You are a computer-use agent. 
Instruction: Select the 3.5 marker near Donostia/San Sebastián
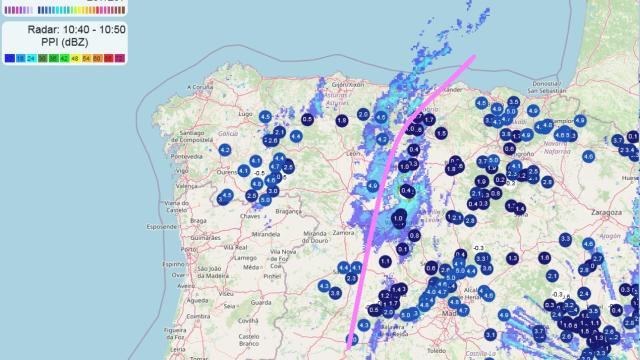513,102
